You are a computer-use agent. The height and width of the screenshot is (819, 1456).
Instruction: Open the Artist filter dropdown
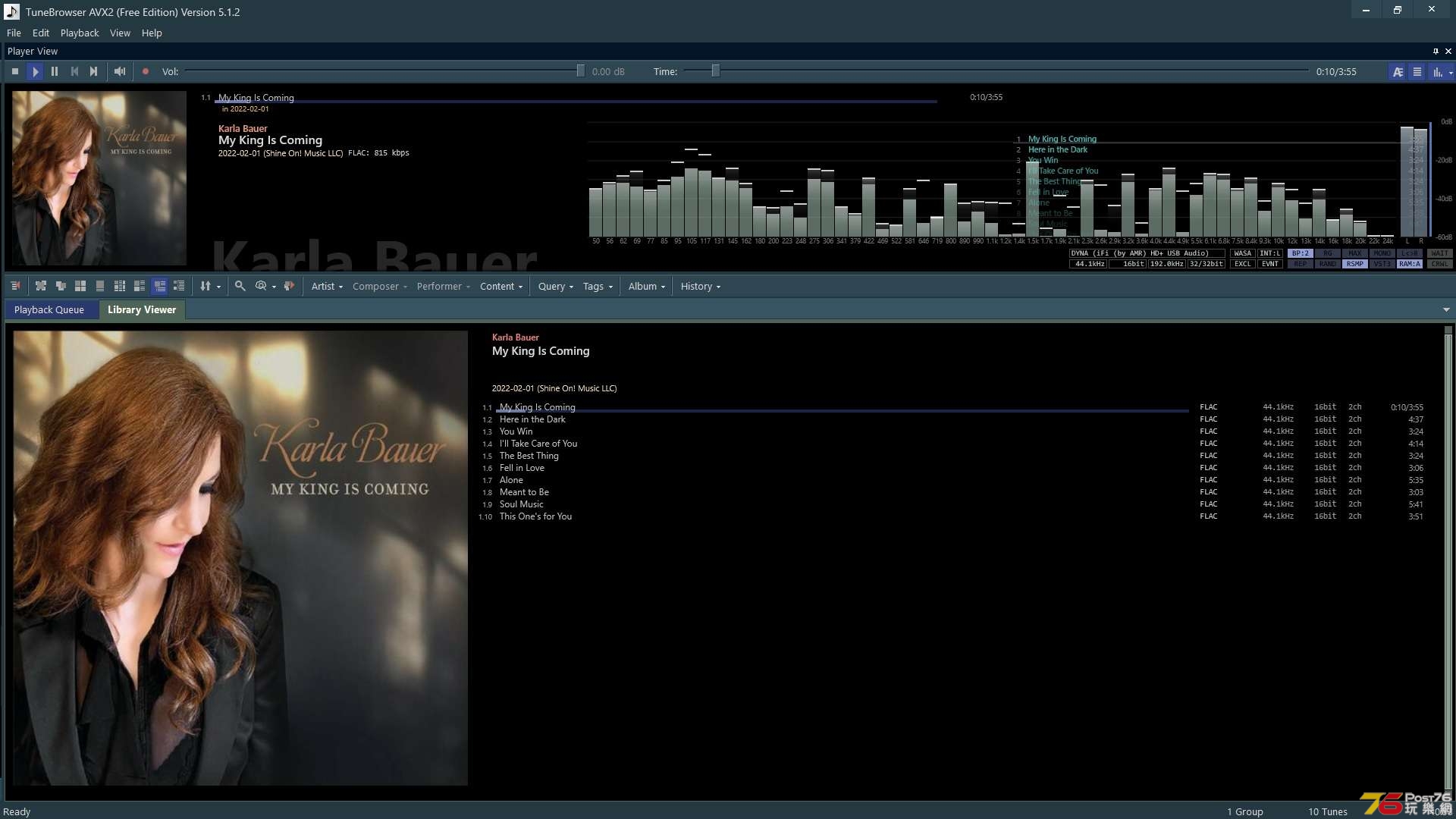(328, 286)
